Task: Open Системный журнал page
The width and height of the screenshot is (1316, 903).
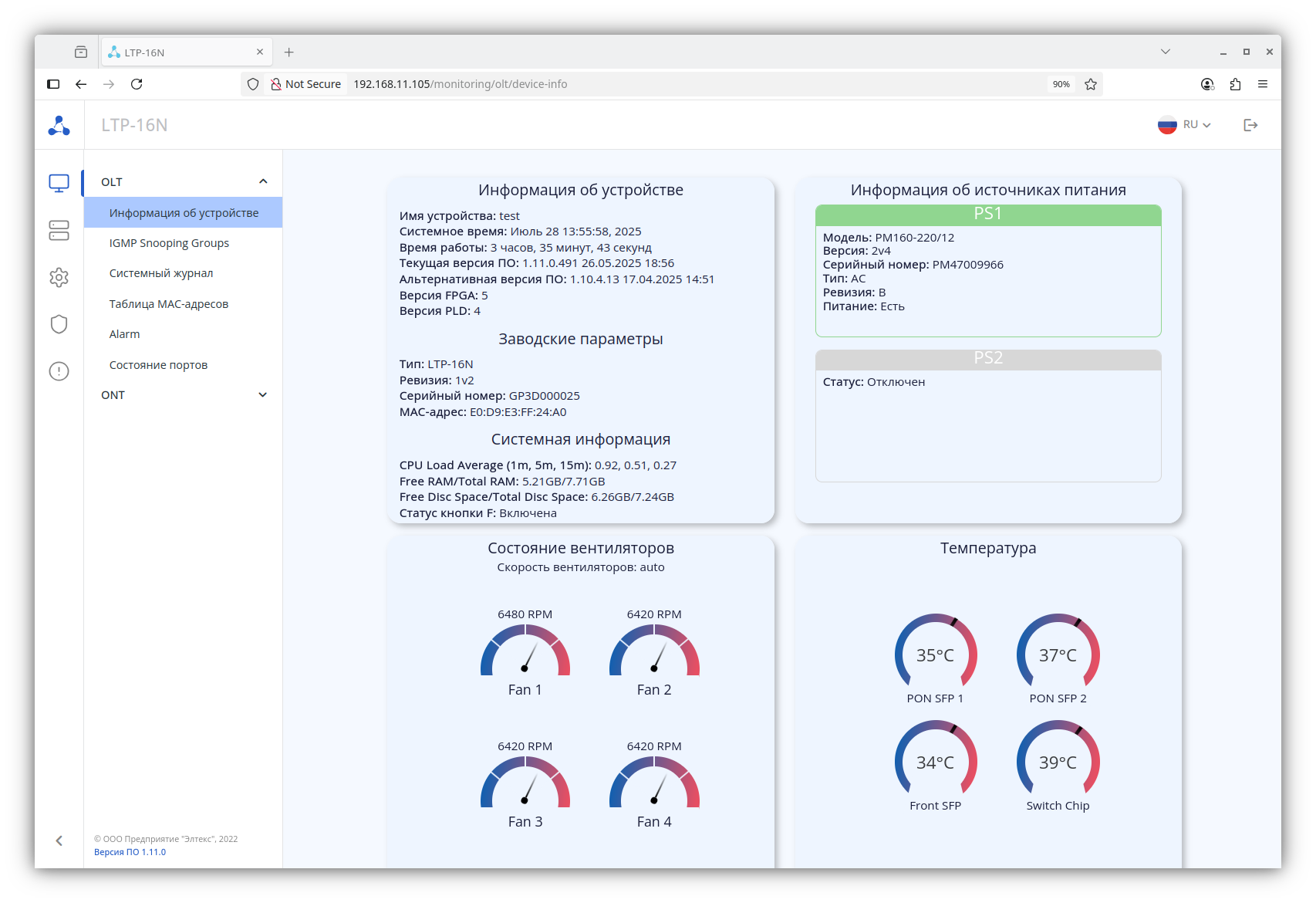Action: (161, 273)
